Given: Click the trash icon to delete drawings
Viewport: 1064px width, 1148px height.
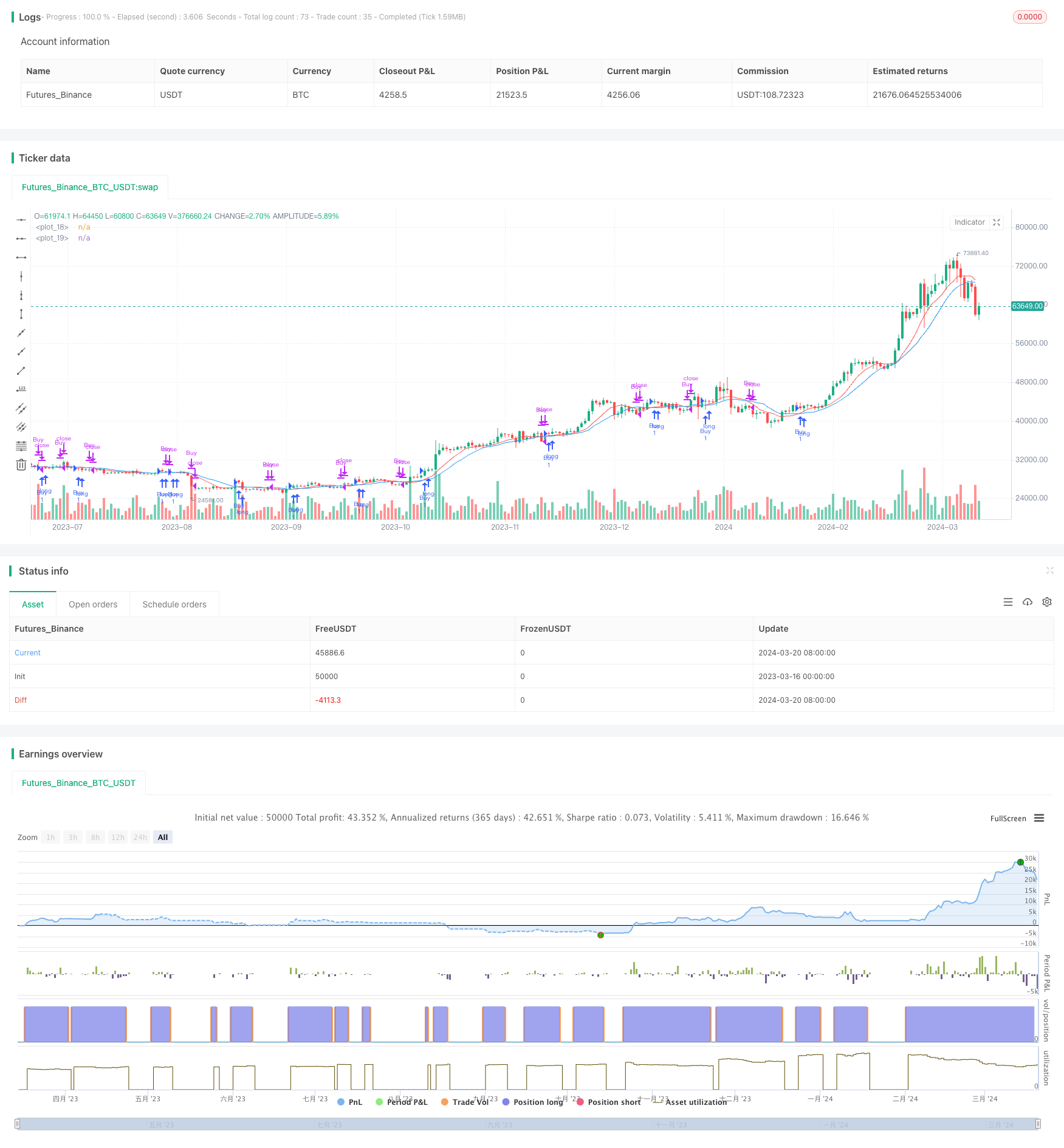Looking at the screenshot, I should [x=21, y=465].
